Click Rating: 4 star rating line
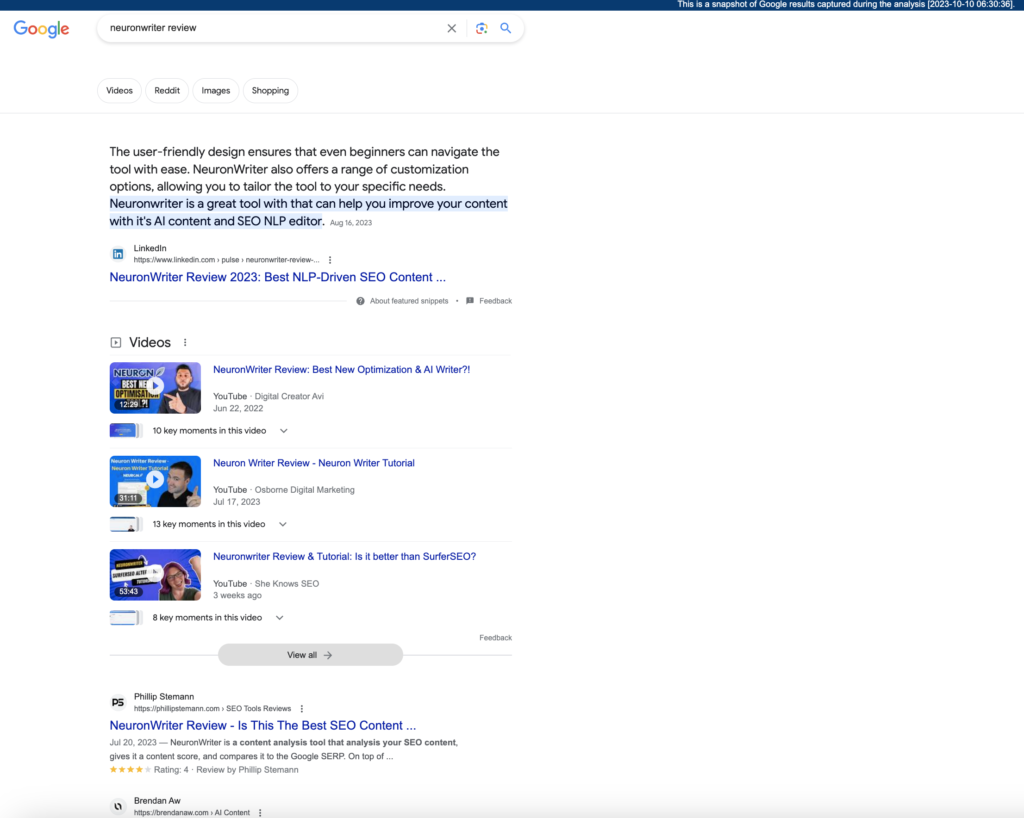The image size is (1024, 818). pos(204,770)
